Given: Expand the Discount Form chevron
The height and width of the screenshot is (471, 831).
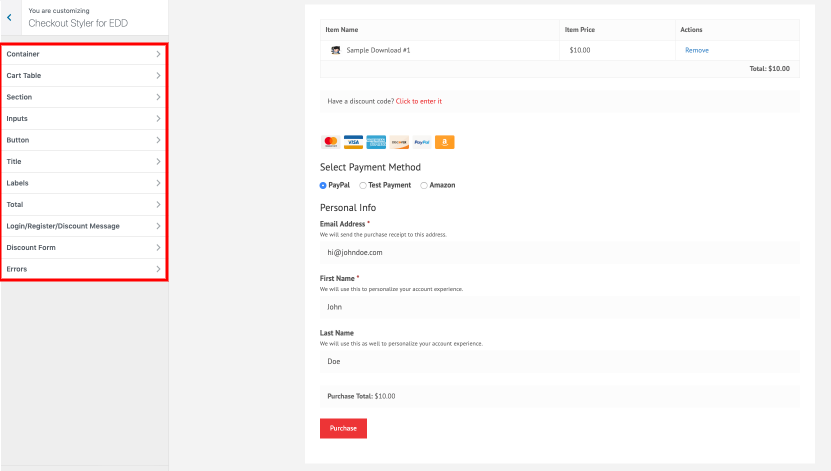Looking at the screenshot, I should (x=158, y=247).
